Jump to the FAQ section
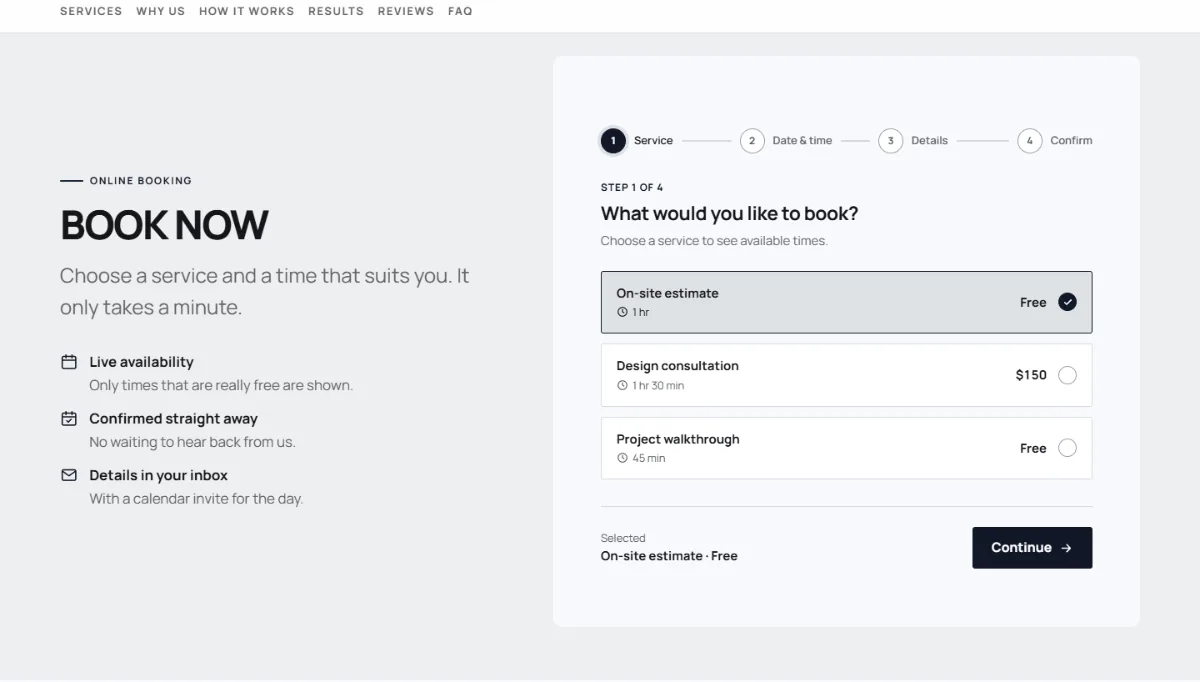 tap(460, 11)
